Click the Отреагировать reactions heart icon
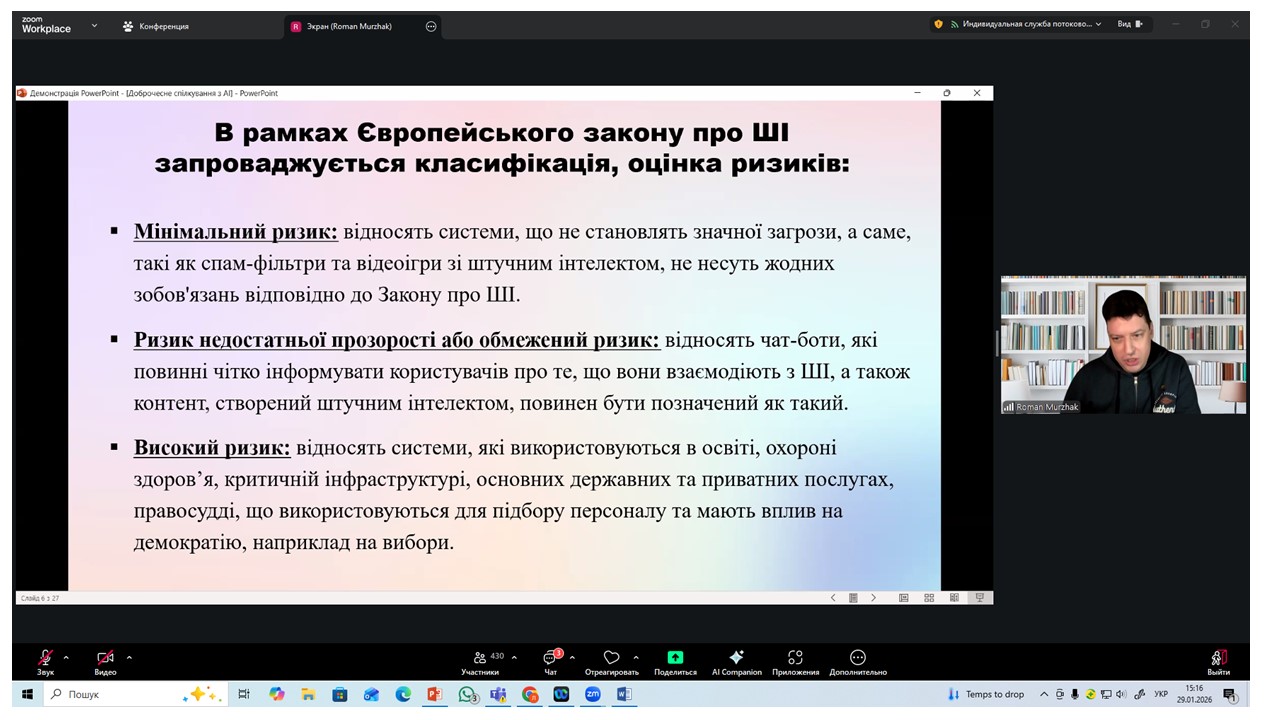Image resolution: width=1280 pixels, height=720 pixels. pyautogui.click(x=611, y=658)
